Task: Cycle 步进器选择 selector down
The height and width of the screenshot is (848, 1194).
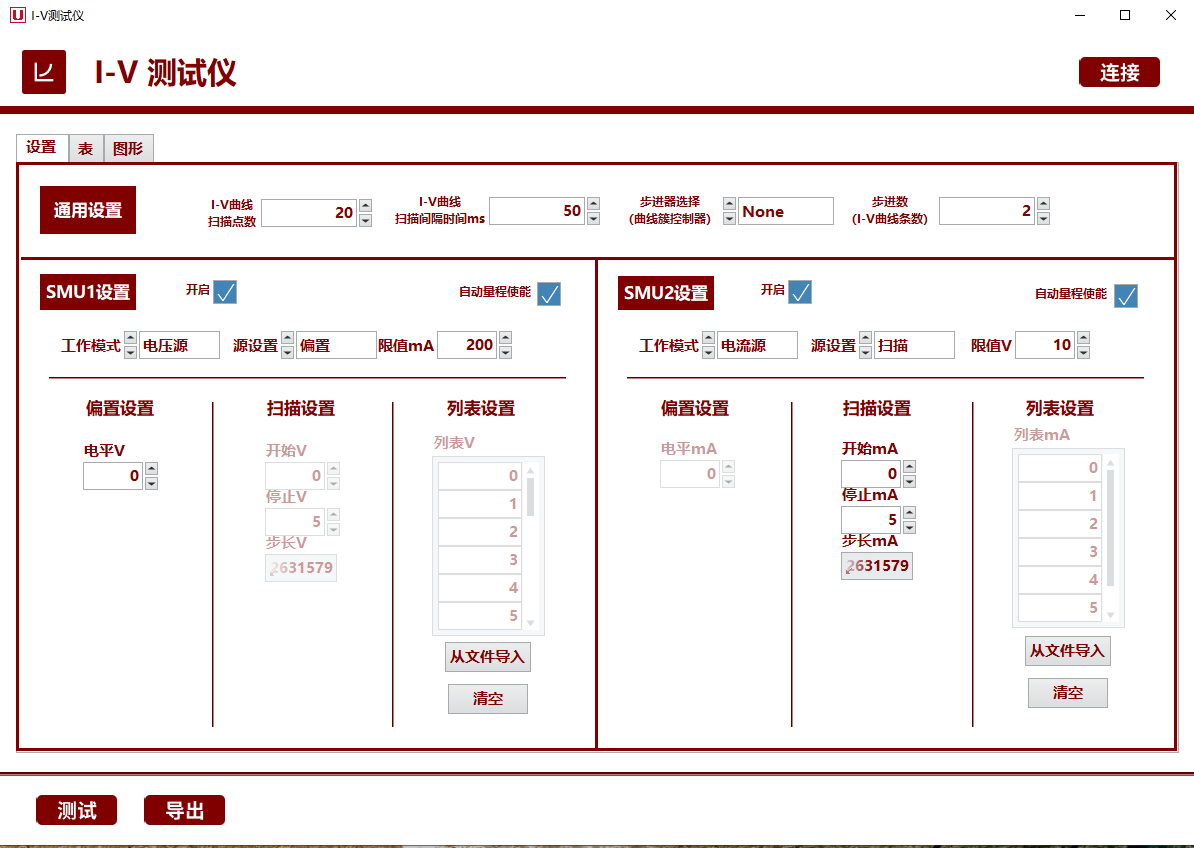Action: [x=729, y=218]
